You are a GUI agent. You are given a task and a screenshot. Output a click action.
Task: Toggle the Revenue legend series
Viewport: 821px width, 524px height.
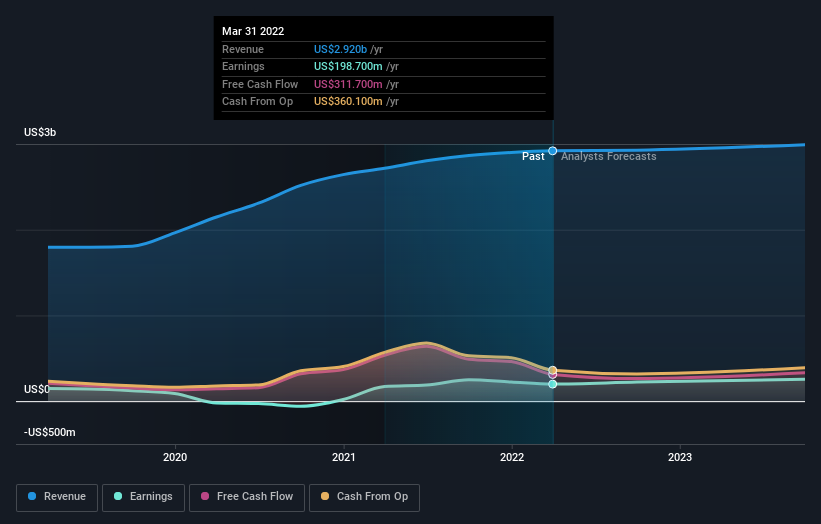57,497
